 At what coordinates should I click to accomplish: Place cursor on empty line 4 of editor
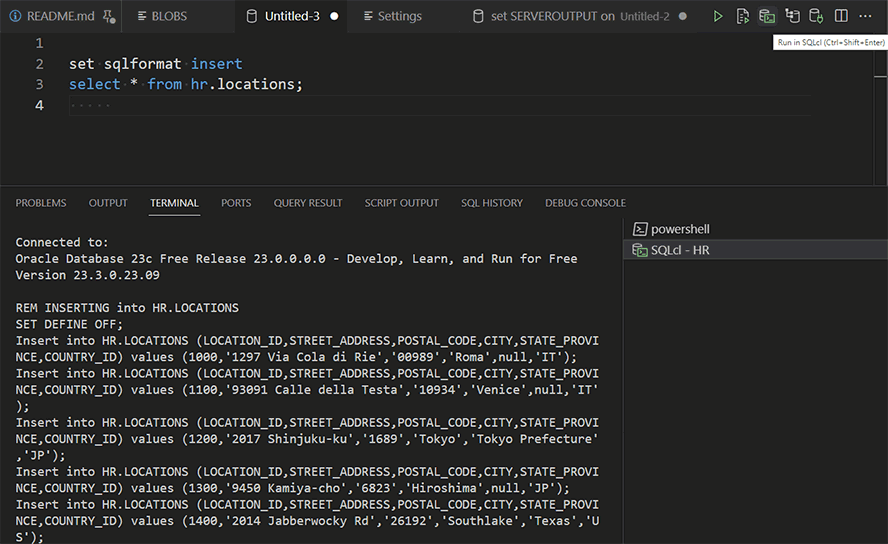300,105
